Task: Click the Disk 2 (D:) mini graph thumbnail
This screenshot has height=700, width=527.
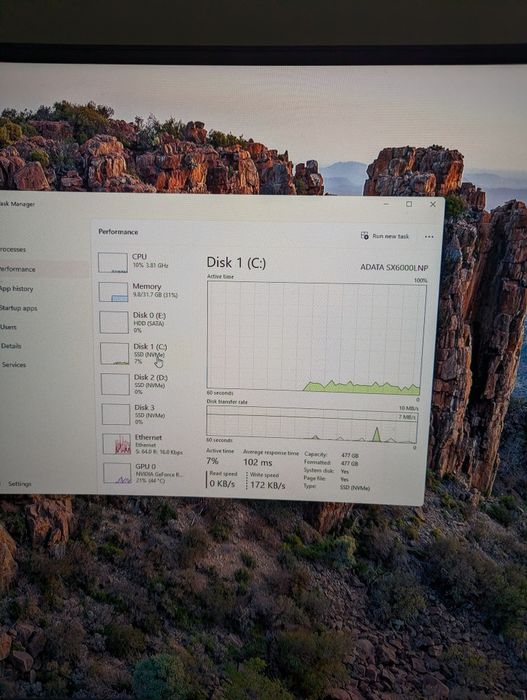Action: click(x=115, y=384)
